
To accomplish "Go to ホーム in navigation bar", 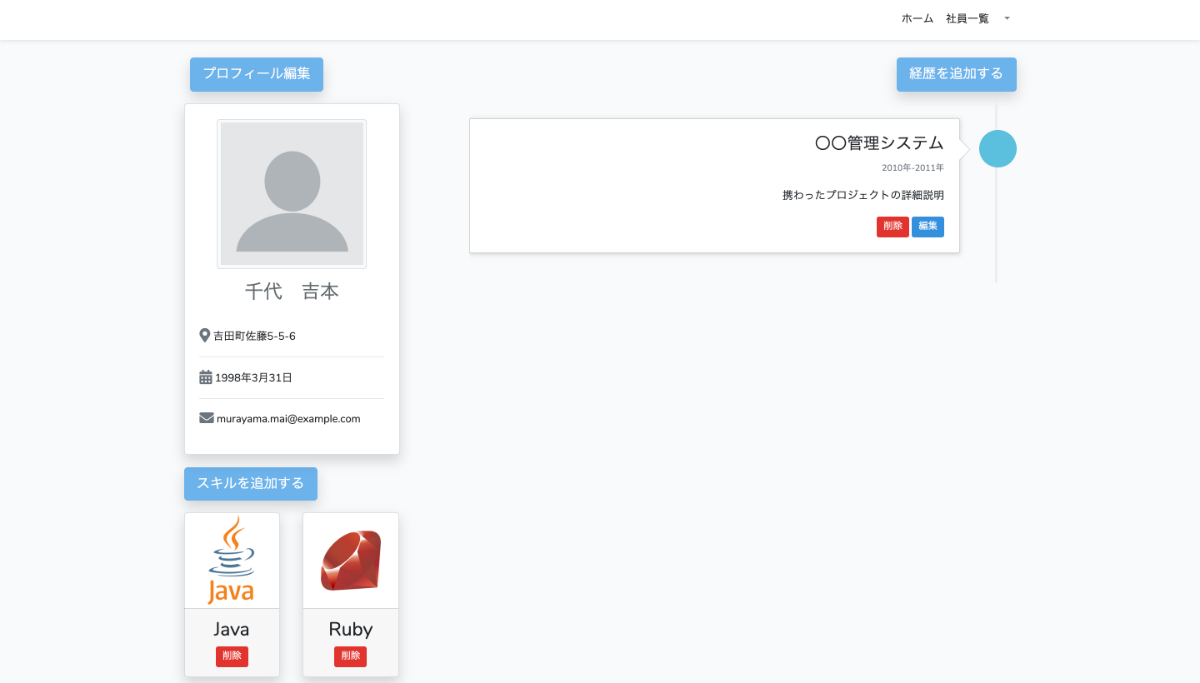I will [917, 19].
